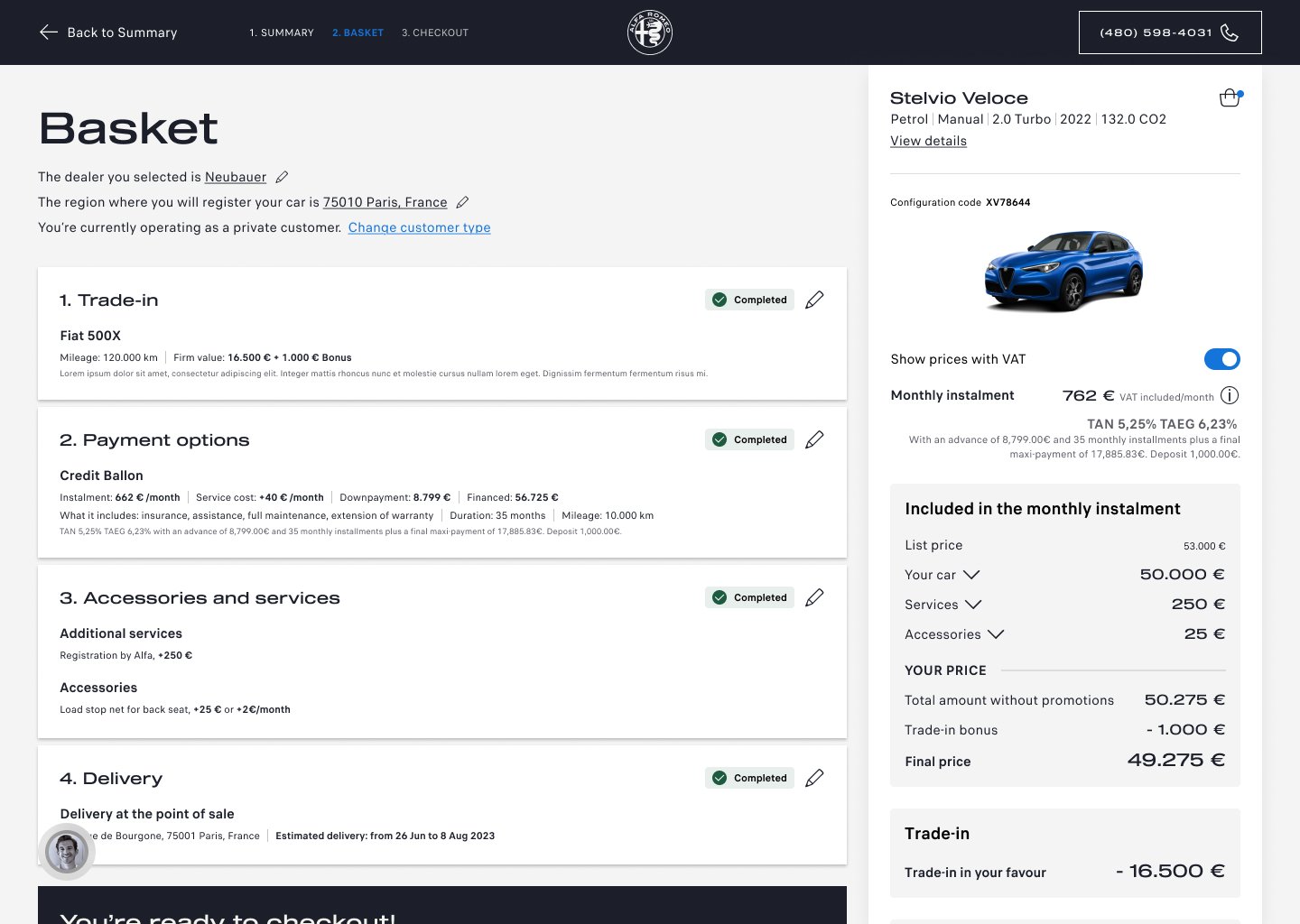Click the Trade-in completed checkmark
The image size is (1300, 924).
click(x=720, y=300)
